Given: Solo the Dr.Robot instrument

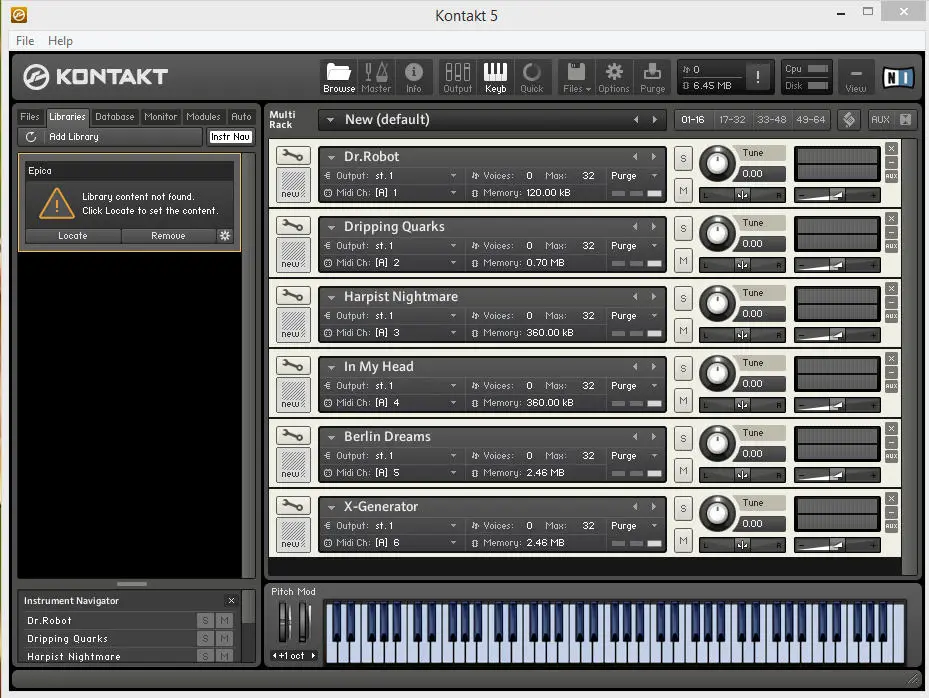Looking at the screenshot, I should pos(683,159).
